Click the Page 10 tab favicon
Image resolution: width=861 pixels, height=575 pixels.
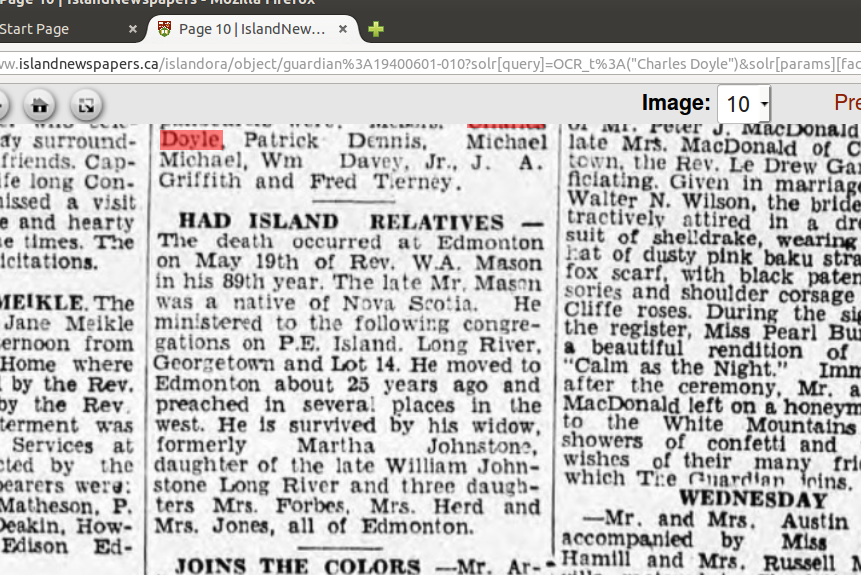pos(165,29)
